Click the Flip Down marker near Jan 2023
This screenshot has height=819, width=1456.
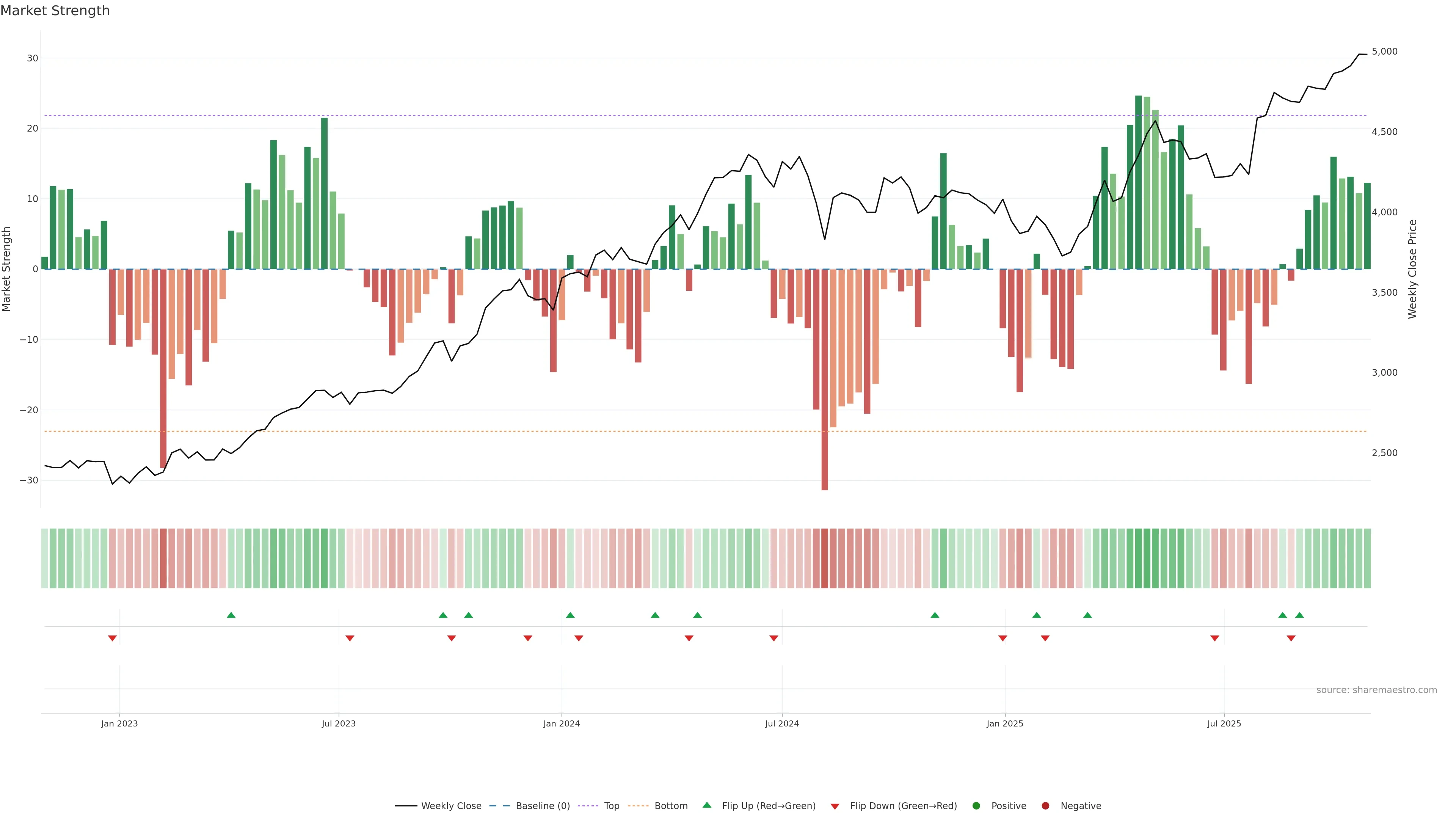[x=113, y=638]
